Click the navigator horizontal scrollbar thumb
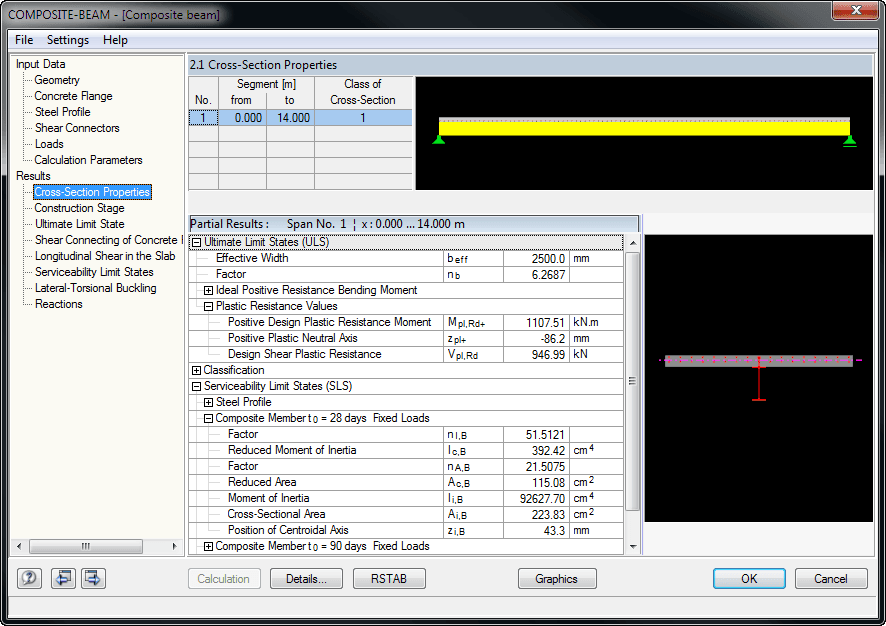This screenshot has width=886, height=626. coord(86,546)
